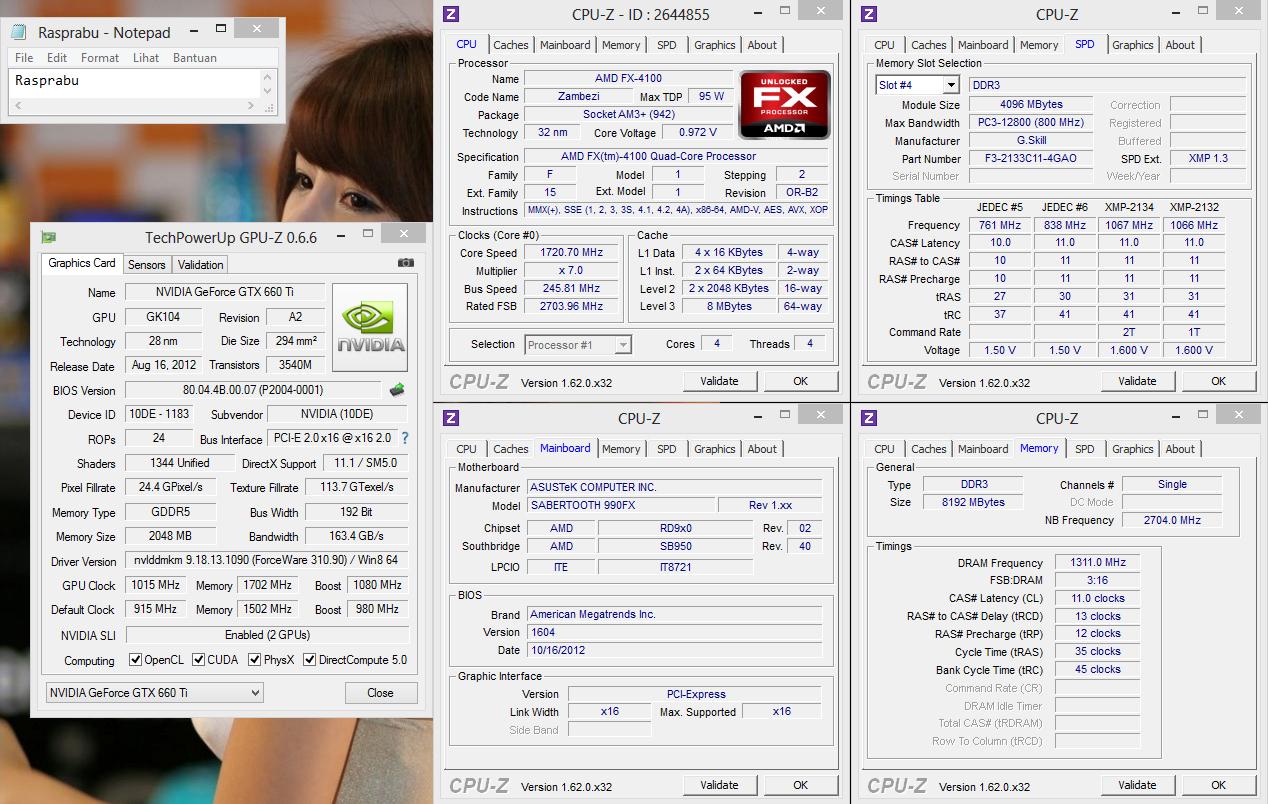Image resolution: width=1268 pixels, height=804 pixels.
Task: Click the Z title icon of the CPU-Z Mainboard window
Action: [451, 418]
